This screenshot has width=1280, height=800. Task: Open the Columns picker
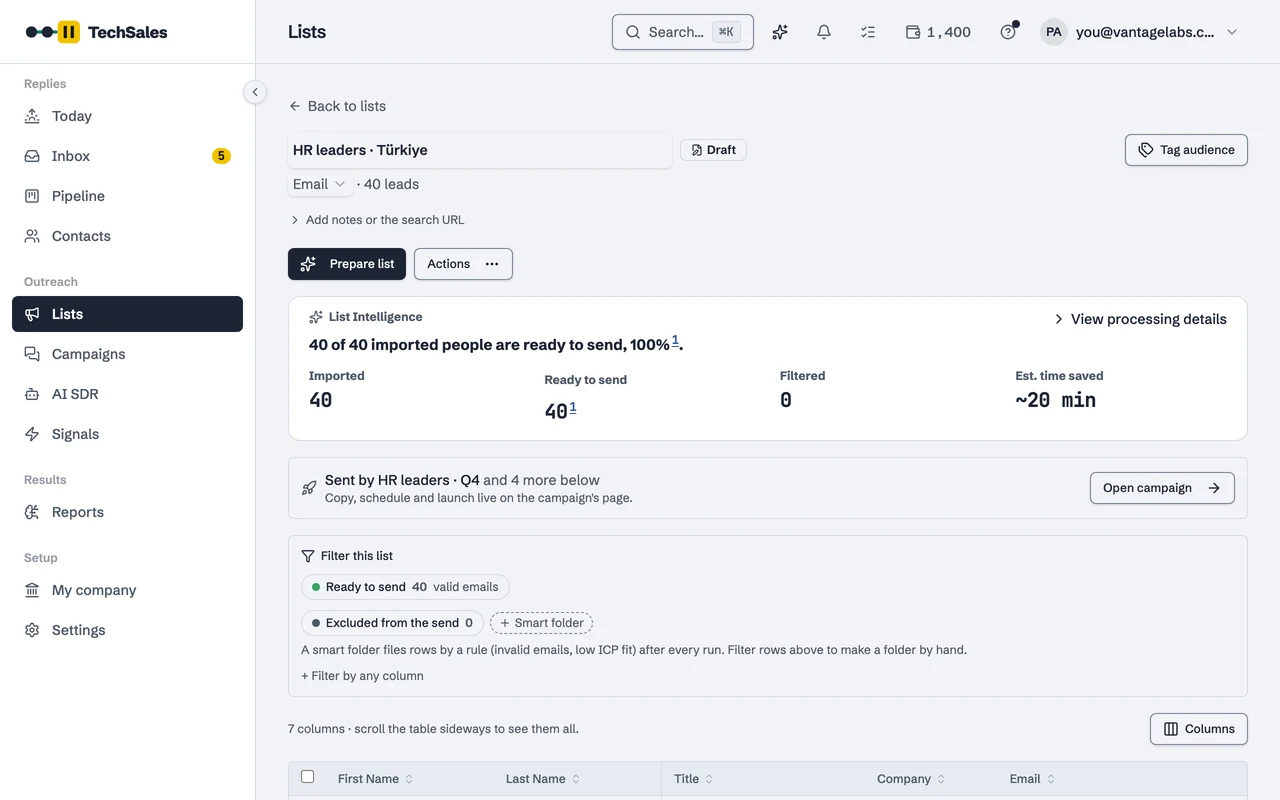[1199, 729]
